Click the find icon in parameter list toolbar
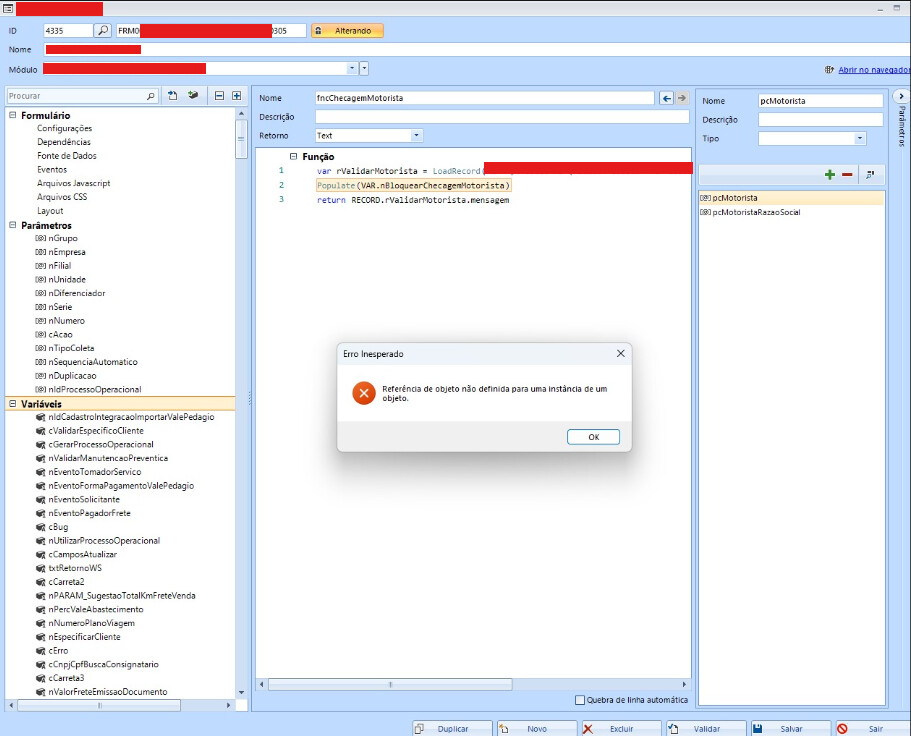This screenshot has height=736, width=911. click(870, 175)
